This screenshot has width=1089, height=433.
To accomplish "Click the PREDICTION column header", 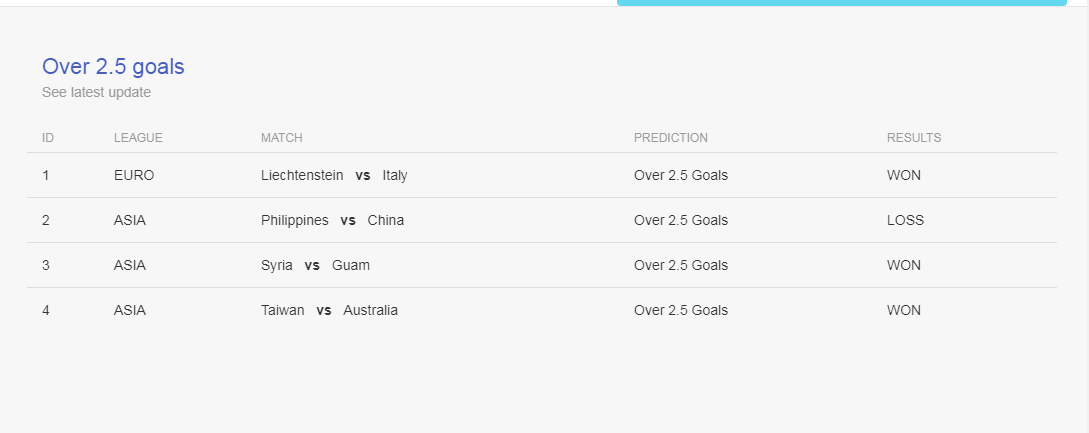I will (x=671, y=138).
